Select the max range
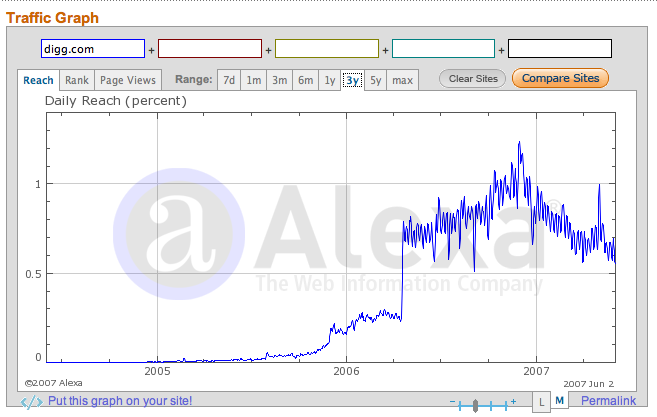Image resolution: width=657 pixels, height=417 pixels. point(402,80)
